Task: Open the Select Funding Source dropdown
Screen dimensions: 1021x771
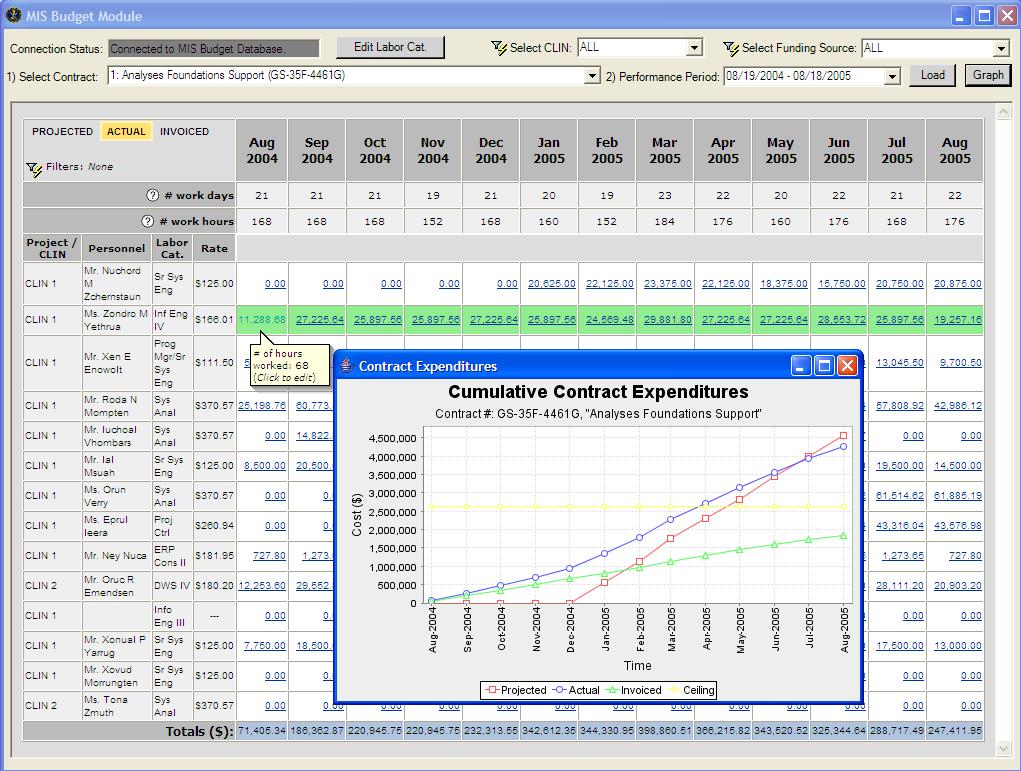Action: click(1001, 48)
